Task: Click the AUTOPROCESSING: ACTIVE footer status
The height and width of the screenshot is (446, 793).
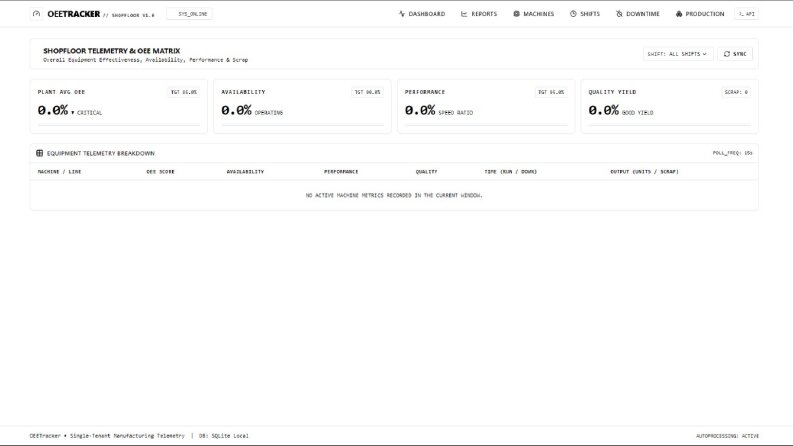Action: click(727, 436)
